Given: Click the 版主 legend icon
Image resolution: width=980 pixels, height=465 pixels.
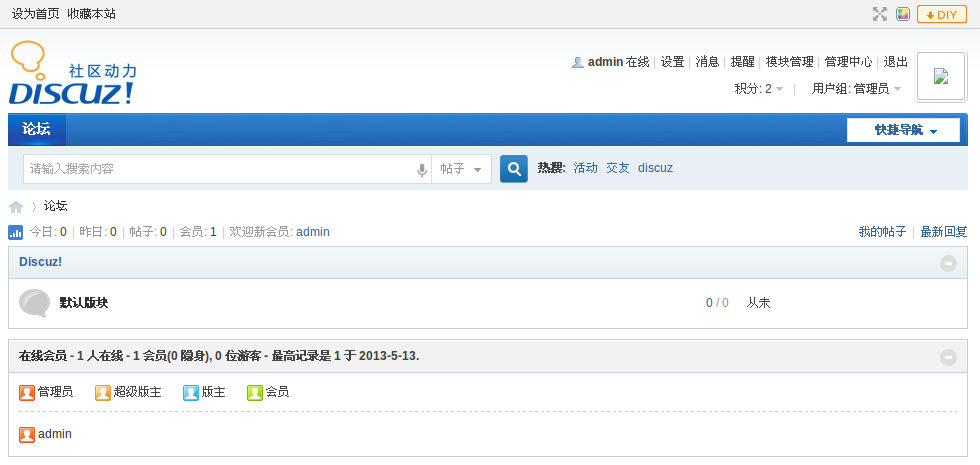Looking at the screenshot, I should click(x=191, y=392).
